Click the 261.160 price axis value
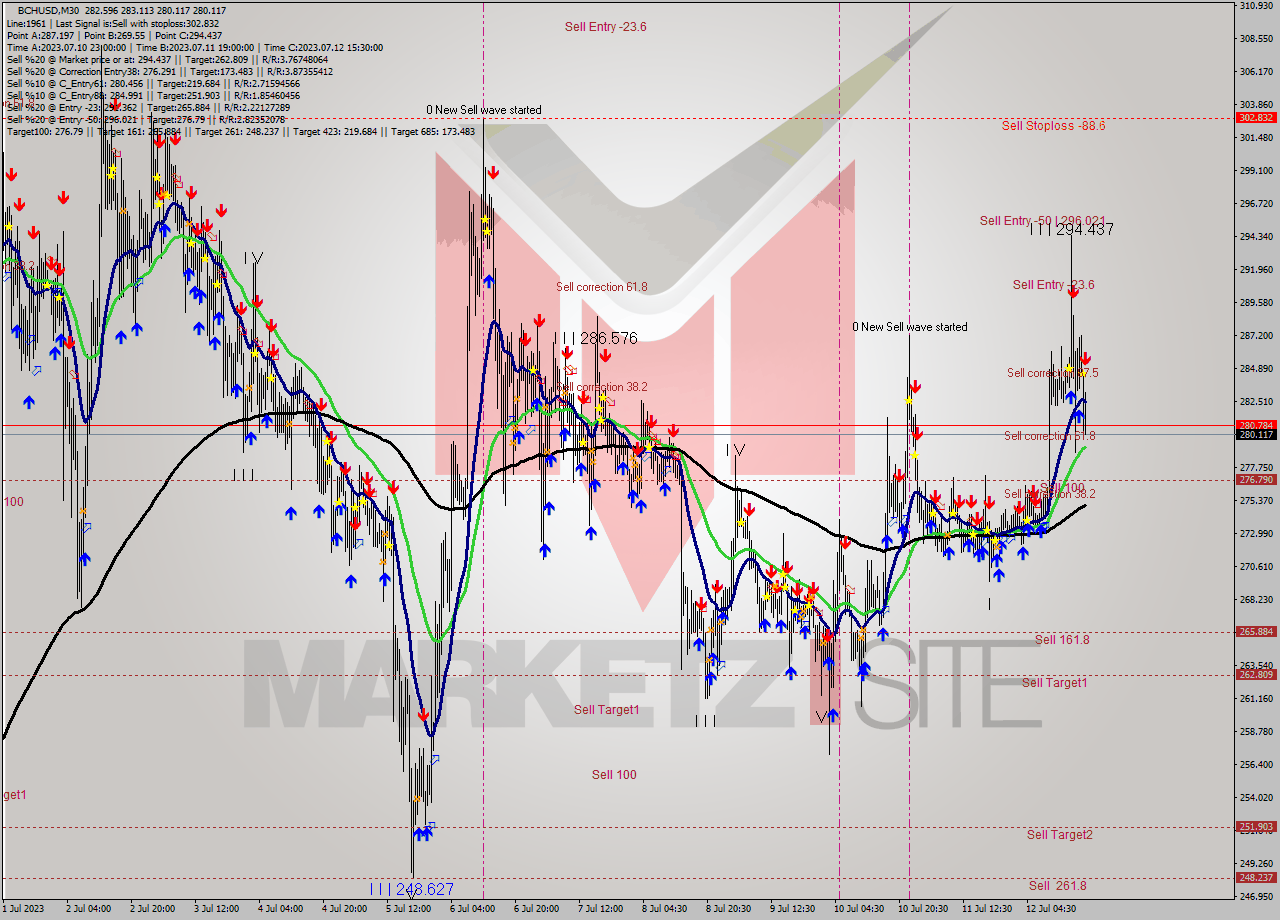The width and height of the screenshot is (1280, 920). [x=1255, y=698]
